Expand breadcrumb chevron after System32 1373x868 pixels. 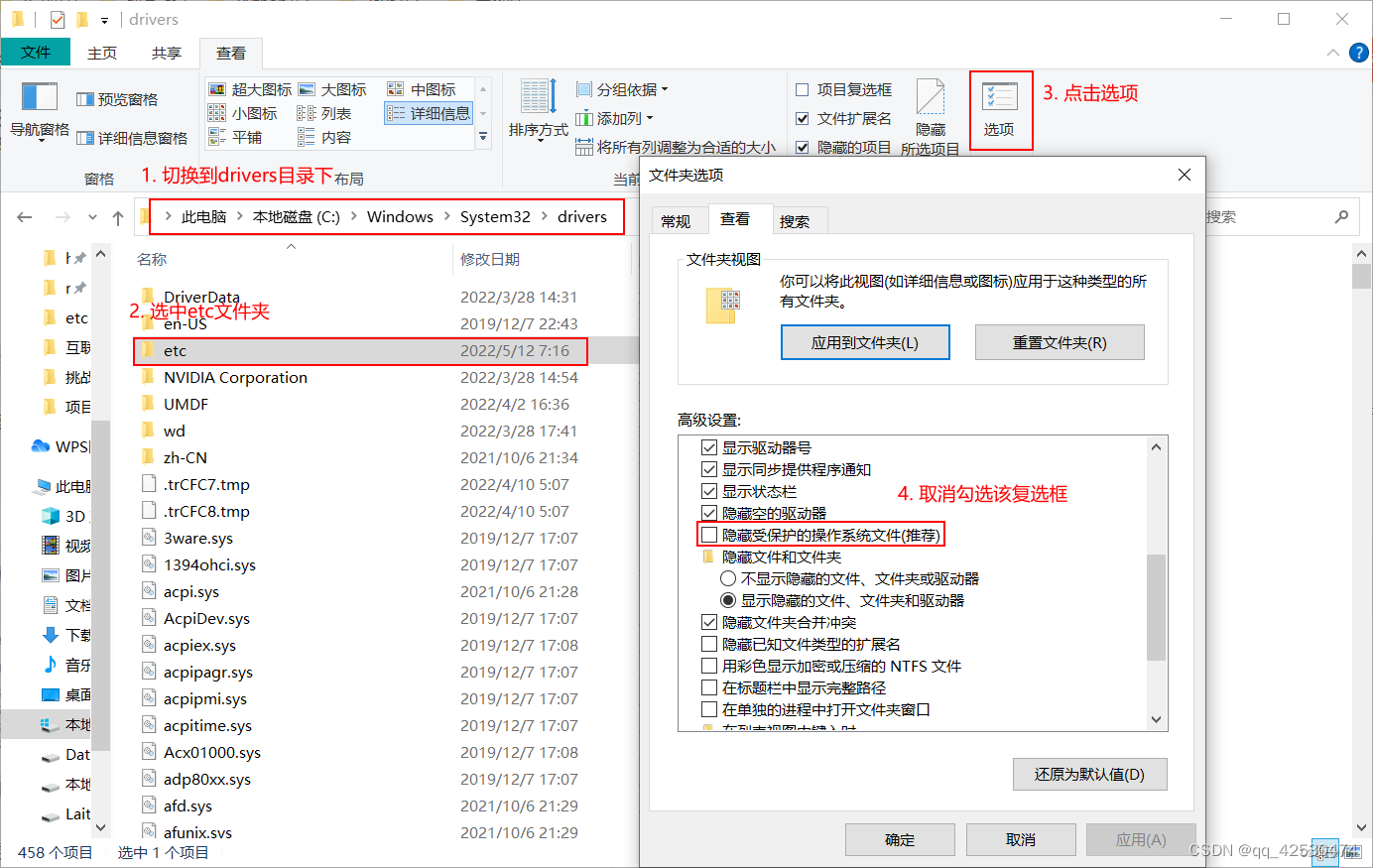pos(544,216)
